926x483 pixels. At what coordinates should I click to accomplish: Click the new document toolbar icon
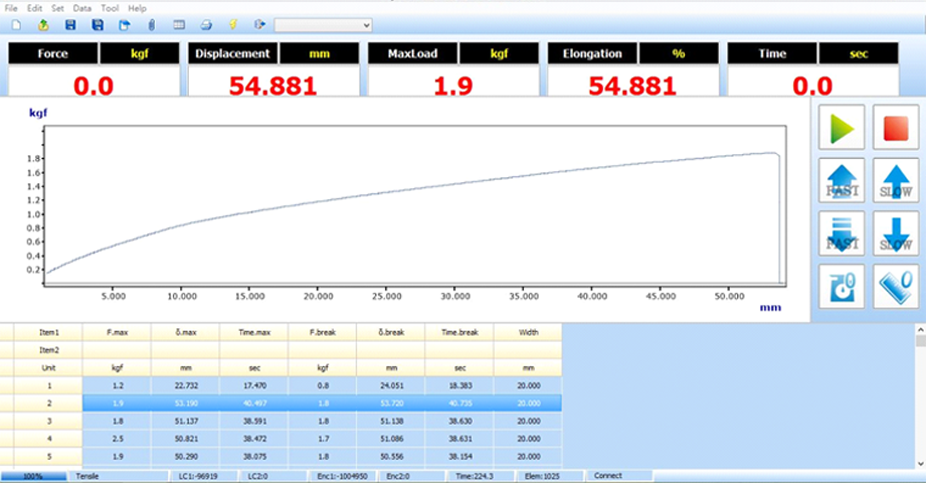coord(15,24)
